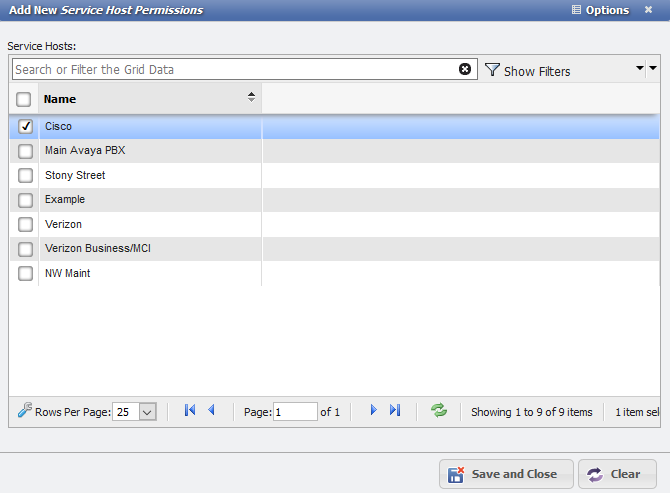Open the Options menu
670x493 pixels.
click(x=600, y=10)
